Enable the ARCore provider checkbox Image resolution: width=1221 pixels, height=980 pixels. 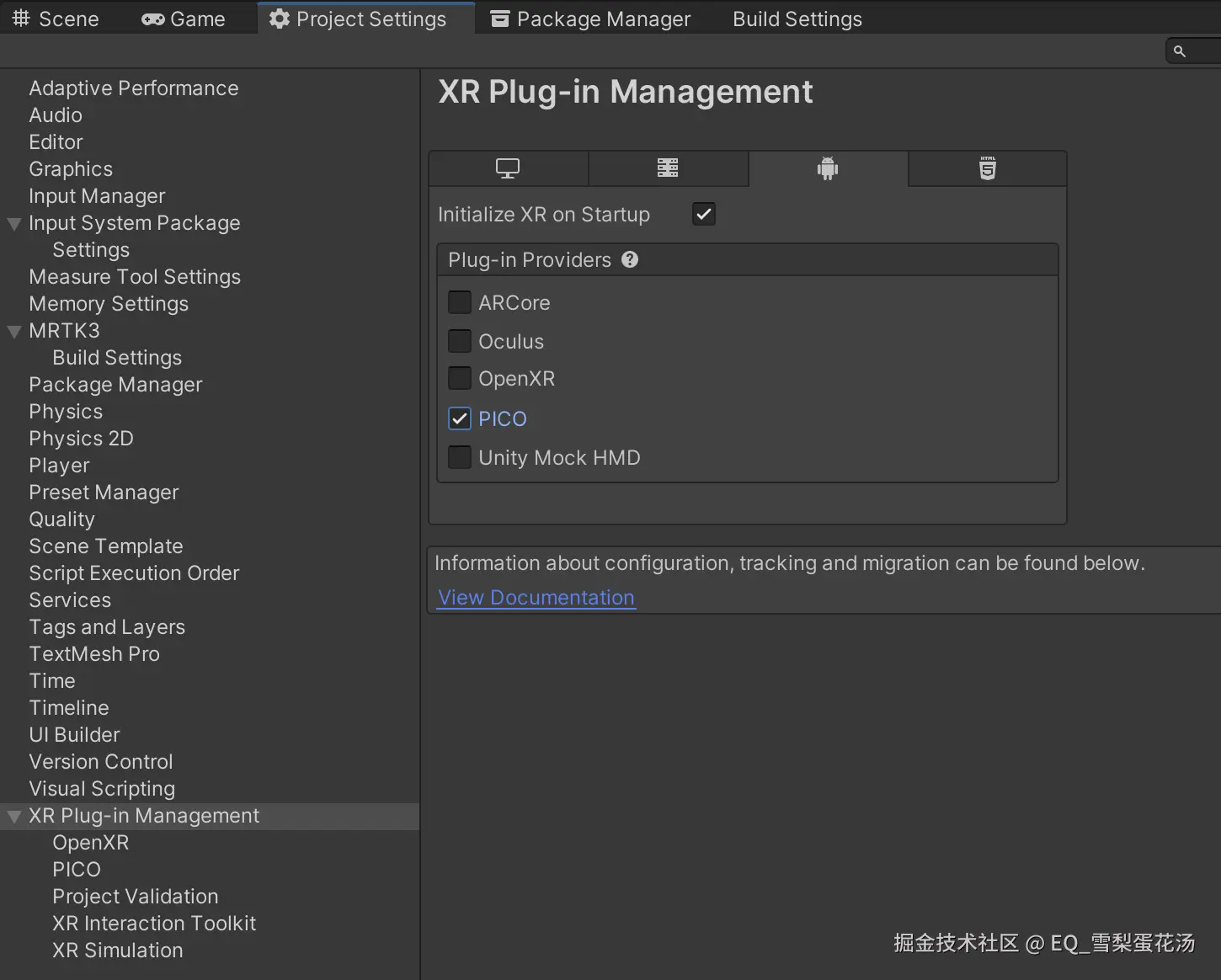[460, 301]
